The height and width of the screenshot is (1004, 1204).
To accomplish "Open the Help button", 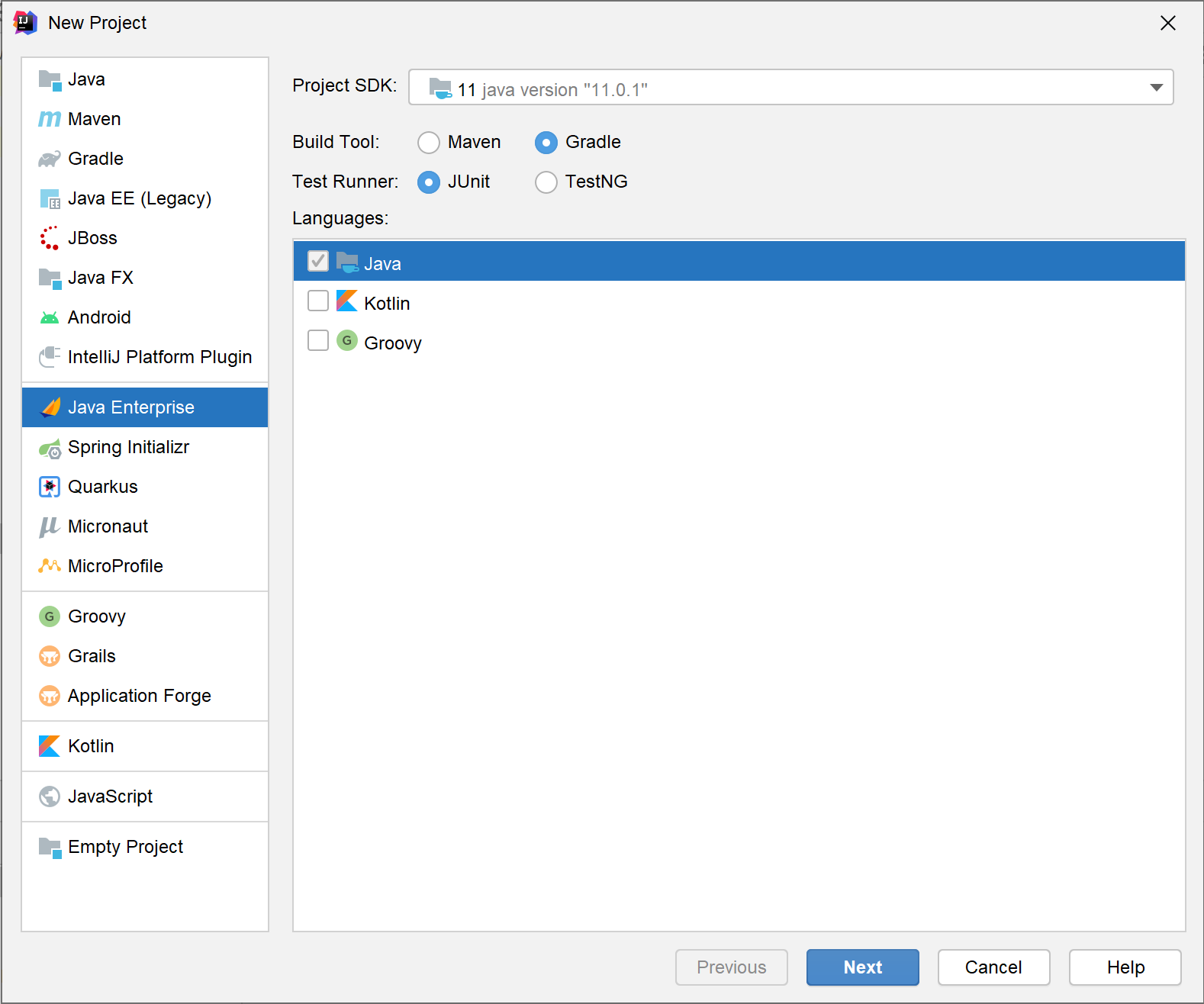I will [x=1125, y=967].
